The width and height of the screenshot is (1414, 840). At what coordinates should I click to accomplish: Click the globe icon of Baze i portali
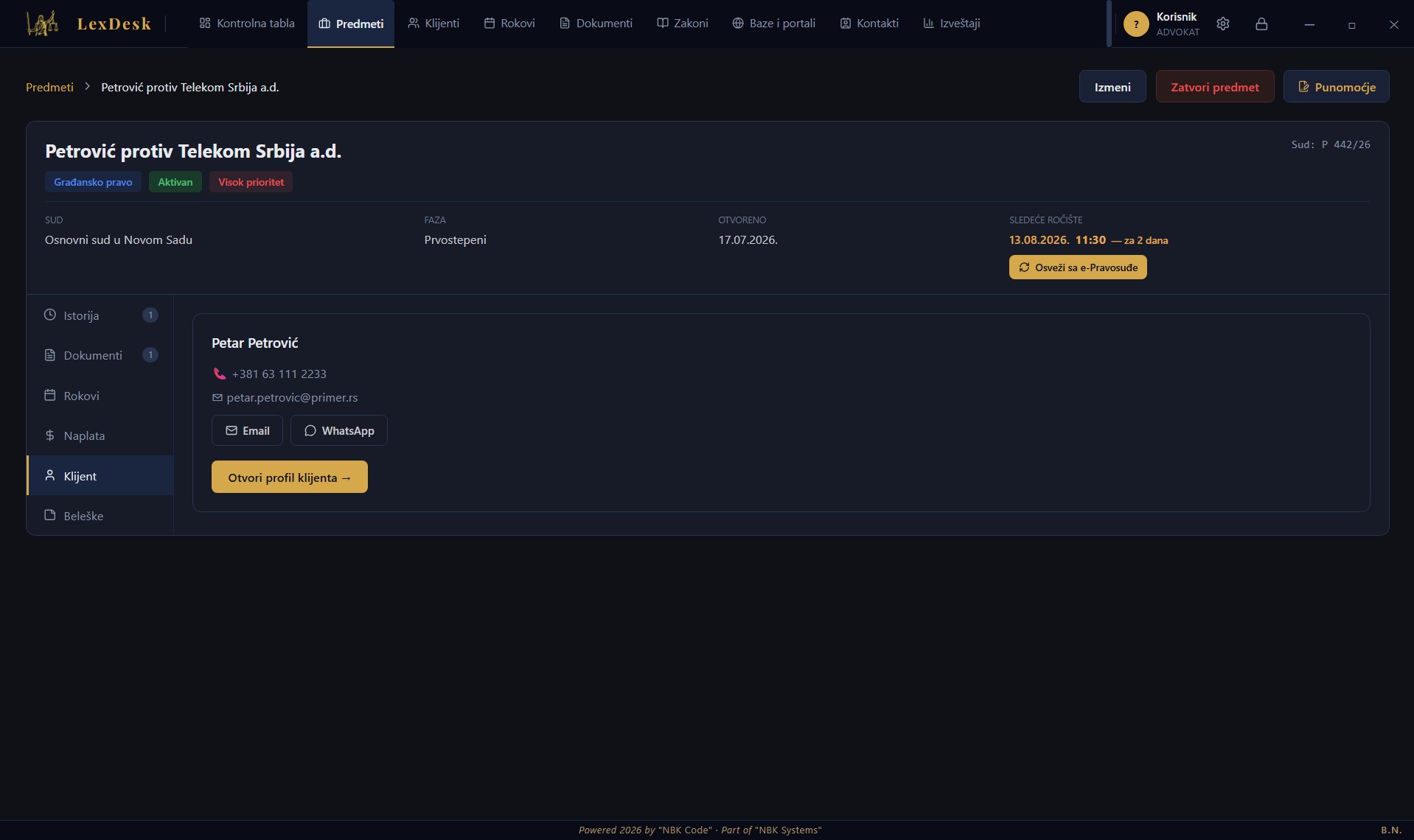click(x=738, y=23)
